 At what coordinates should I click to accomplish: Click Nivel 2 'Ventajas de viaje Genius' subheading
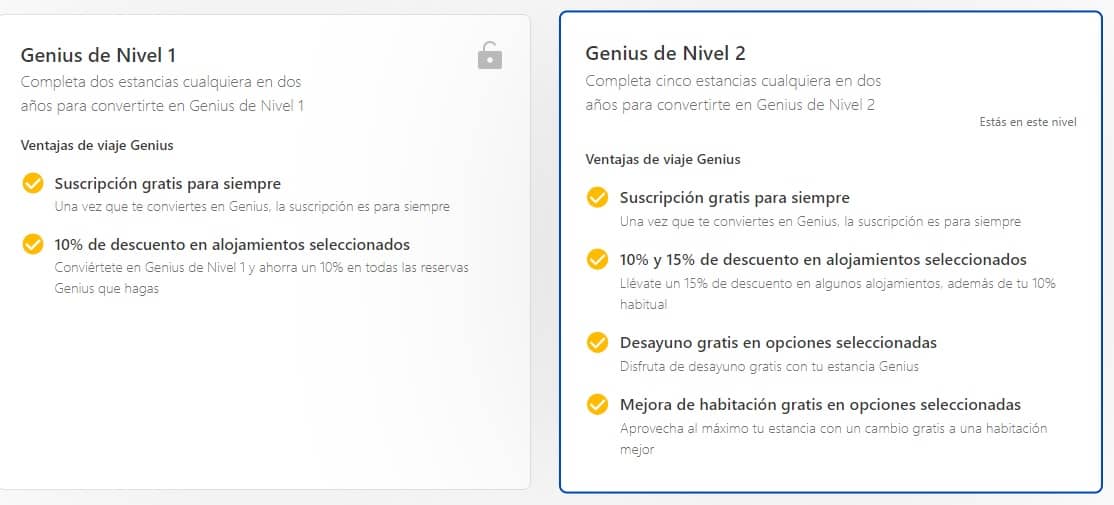pos(663,159)
